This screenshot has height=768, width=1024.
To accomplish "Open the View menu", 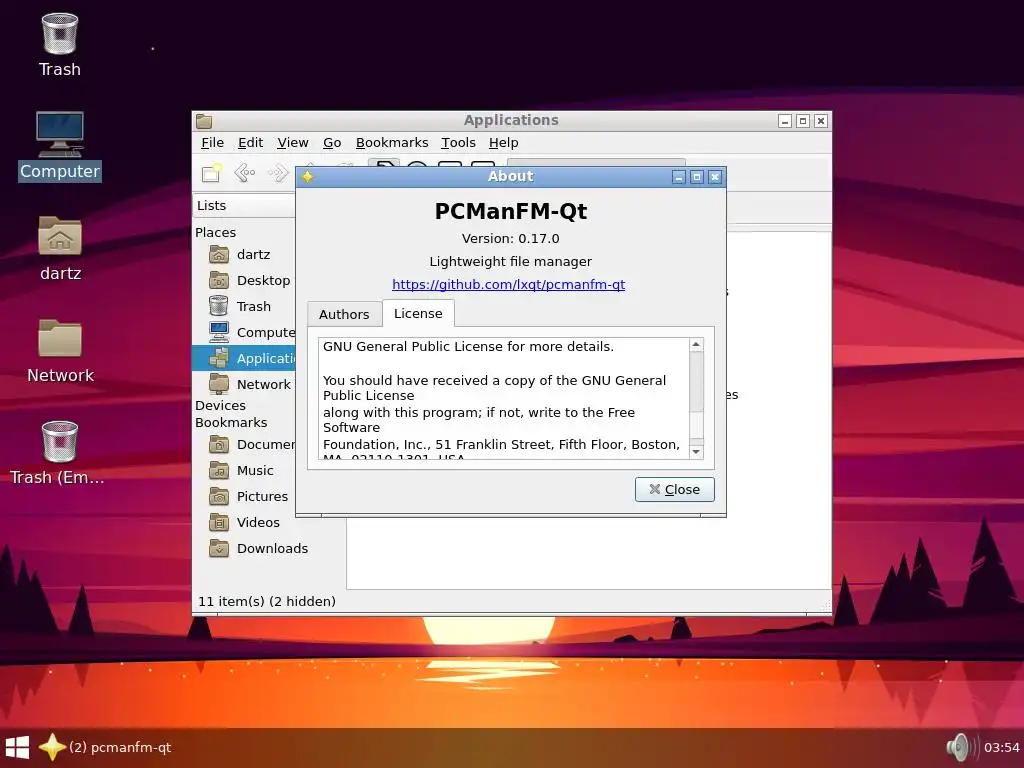I will (x=293, y=143).
